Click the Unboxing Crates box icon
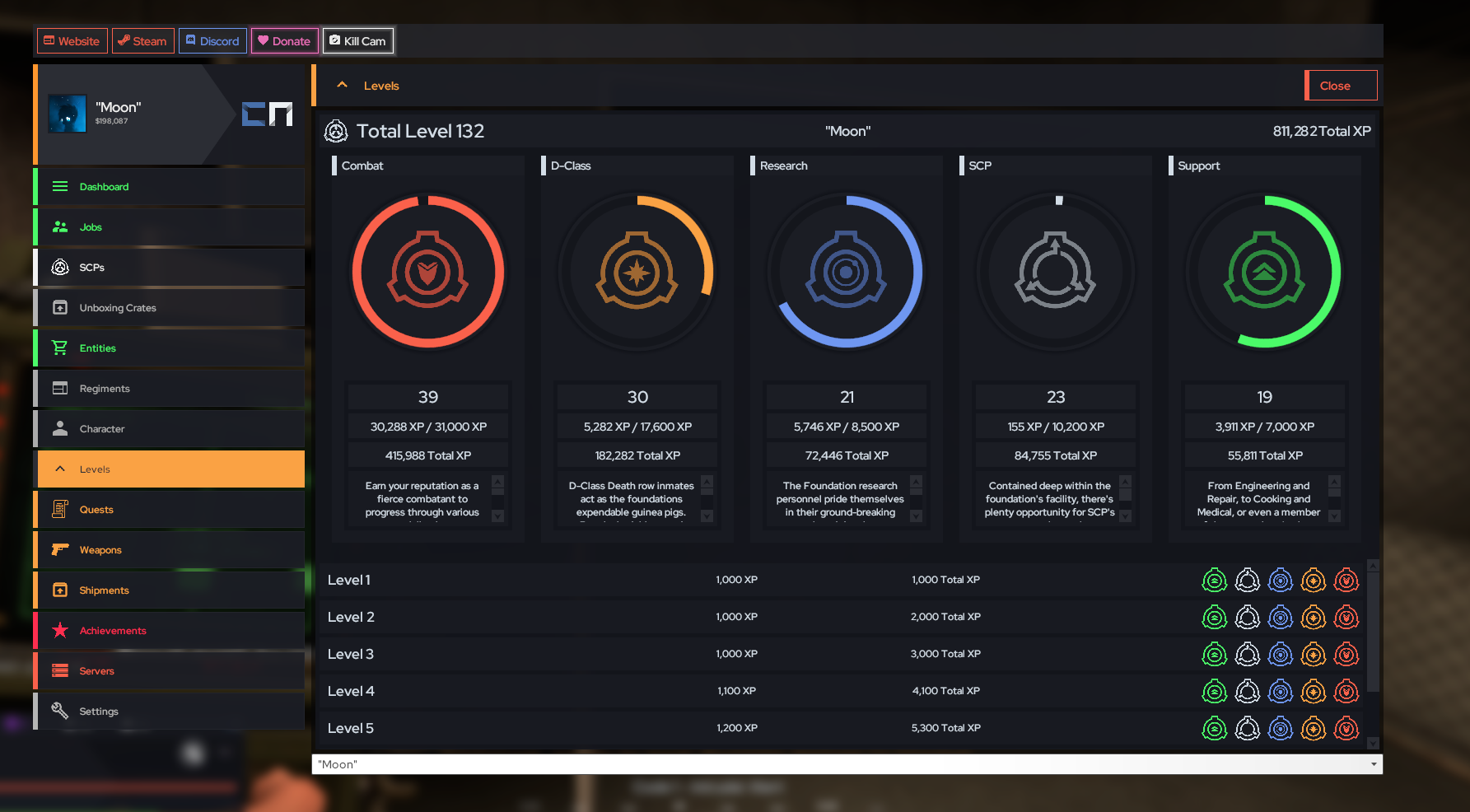Screen dimensions: 1470x812 tap(60, 308)
